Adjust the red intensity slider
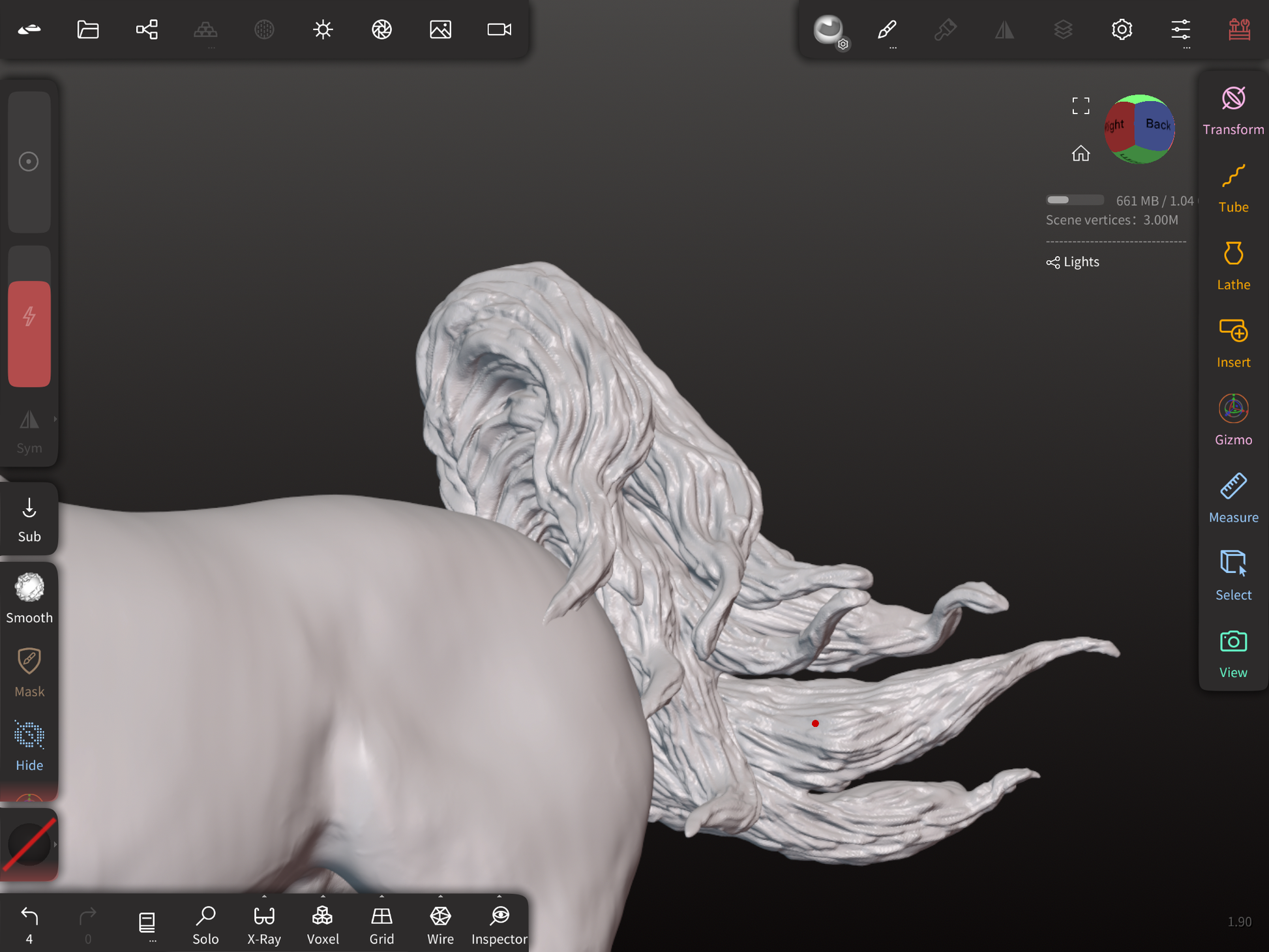1269x952 pixels. [29, 333]
